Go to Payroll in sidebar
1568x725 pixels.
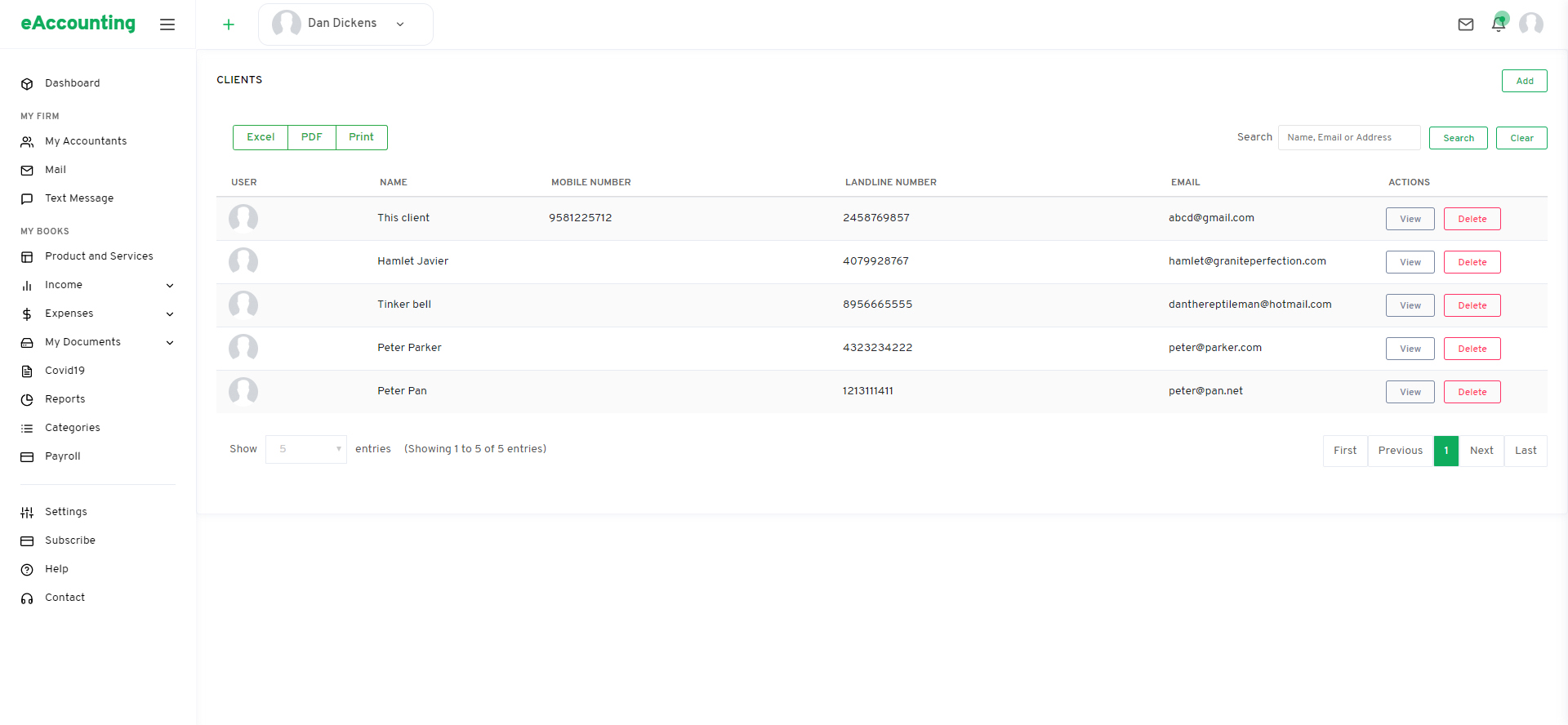tap(62, 456)
